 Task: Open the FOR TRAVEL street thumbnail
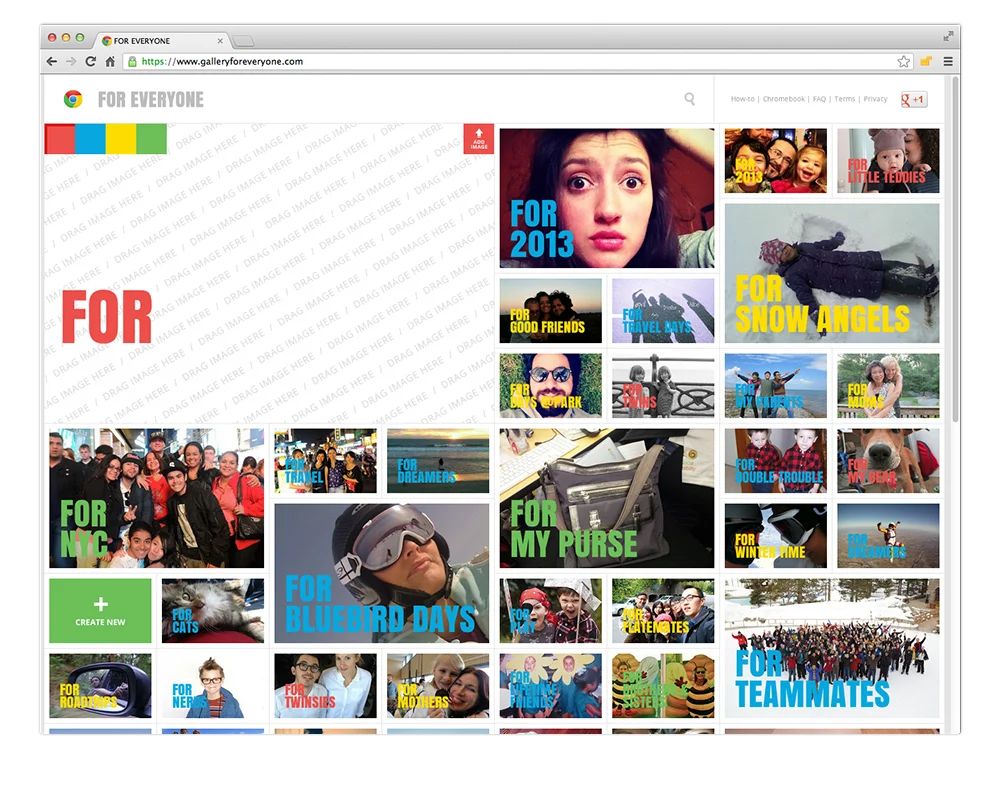tap(325, 461)
